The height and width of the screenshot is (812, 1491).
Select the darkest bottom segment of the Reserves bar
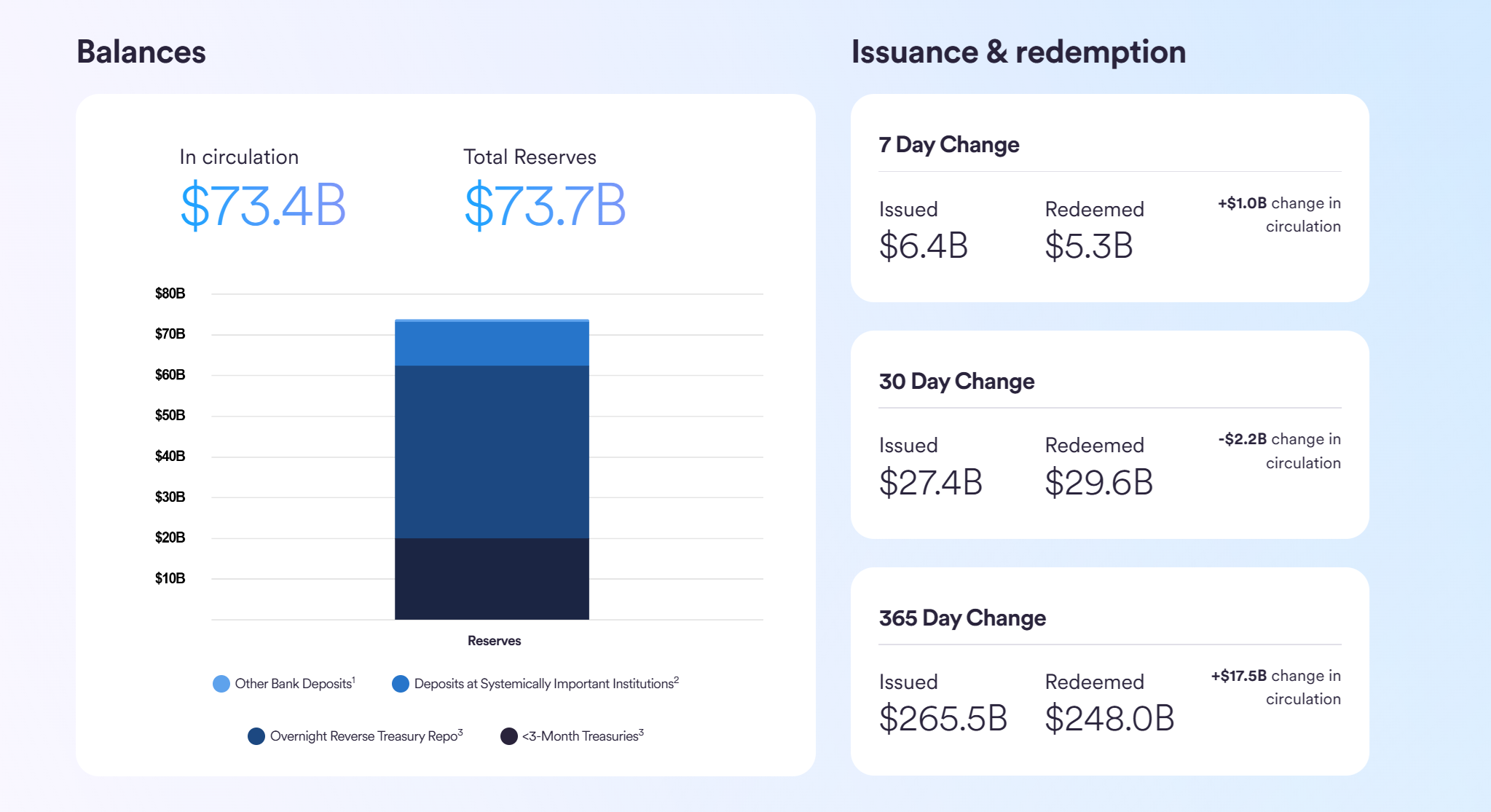492,579
